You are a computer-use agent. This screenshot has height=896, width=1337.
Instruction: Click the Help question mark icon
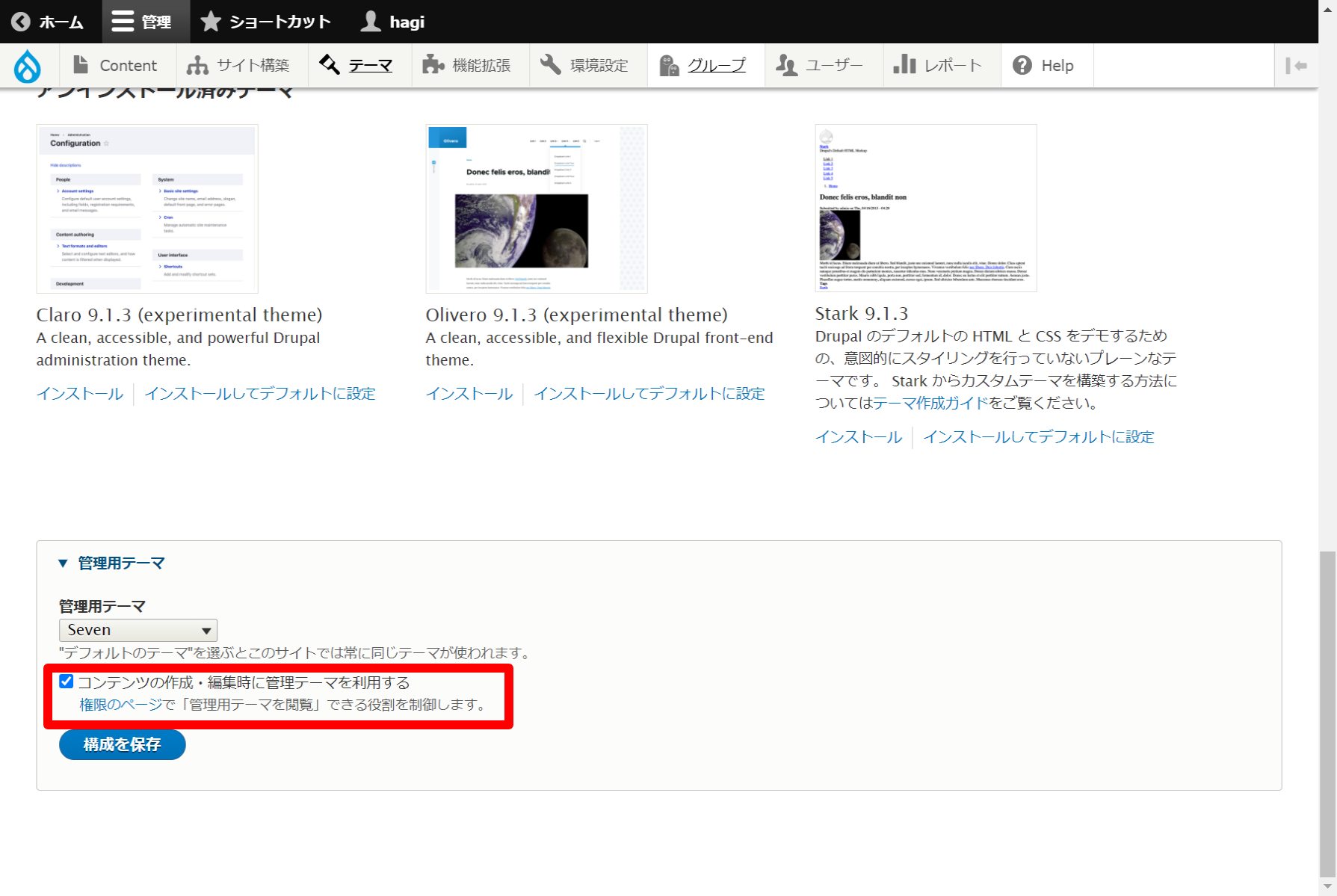[1022, 65]
